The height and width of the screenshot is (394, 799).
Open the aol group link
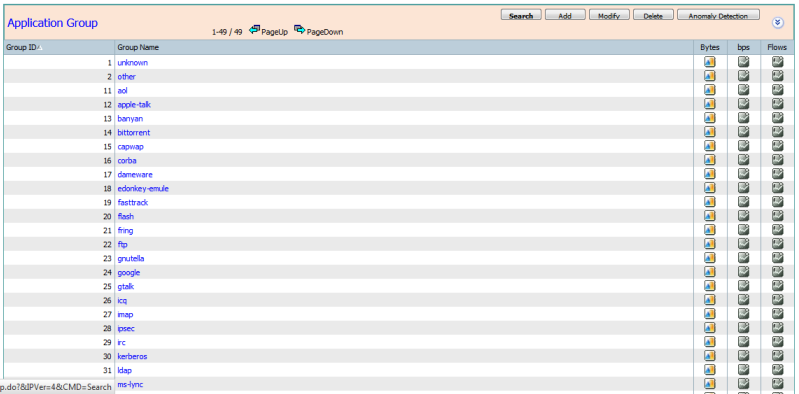(x=122, y=91)
